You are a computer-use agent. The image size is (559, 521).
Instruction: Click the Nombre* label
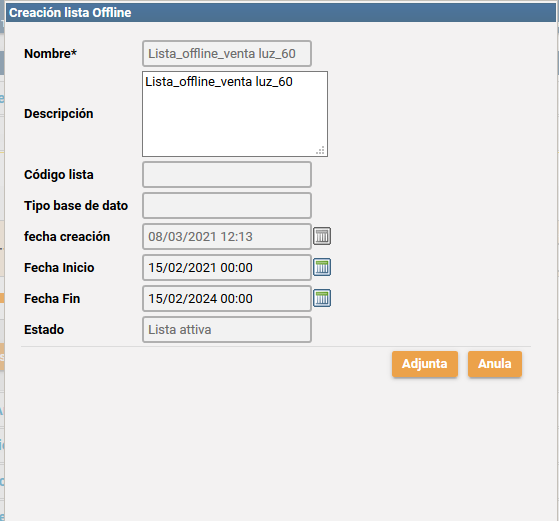pos(50,53)
